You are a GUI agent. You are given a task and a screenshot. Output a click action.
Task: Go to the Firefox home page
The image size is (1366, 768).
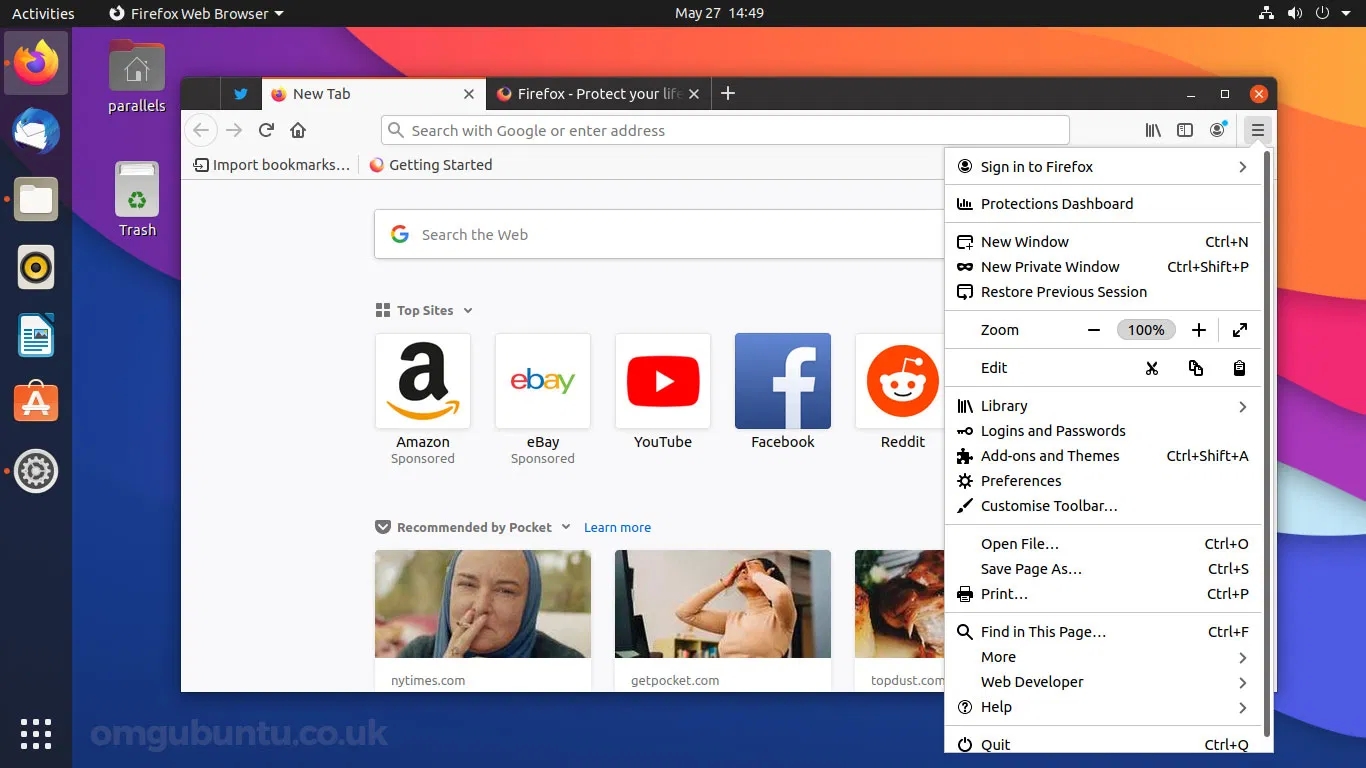tap(298, 130)
